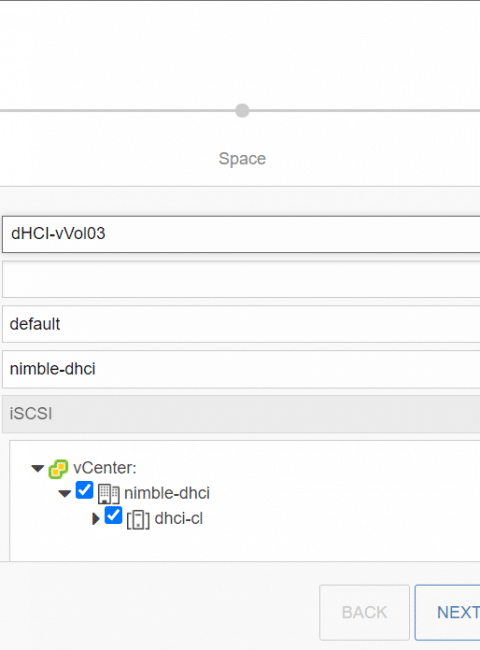Open the field showing nimble-dhci
Viewport: 480px width, 650px height.
(x=241, y=369)
